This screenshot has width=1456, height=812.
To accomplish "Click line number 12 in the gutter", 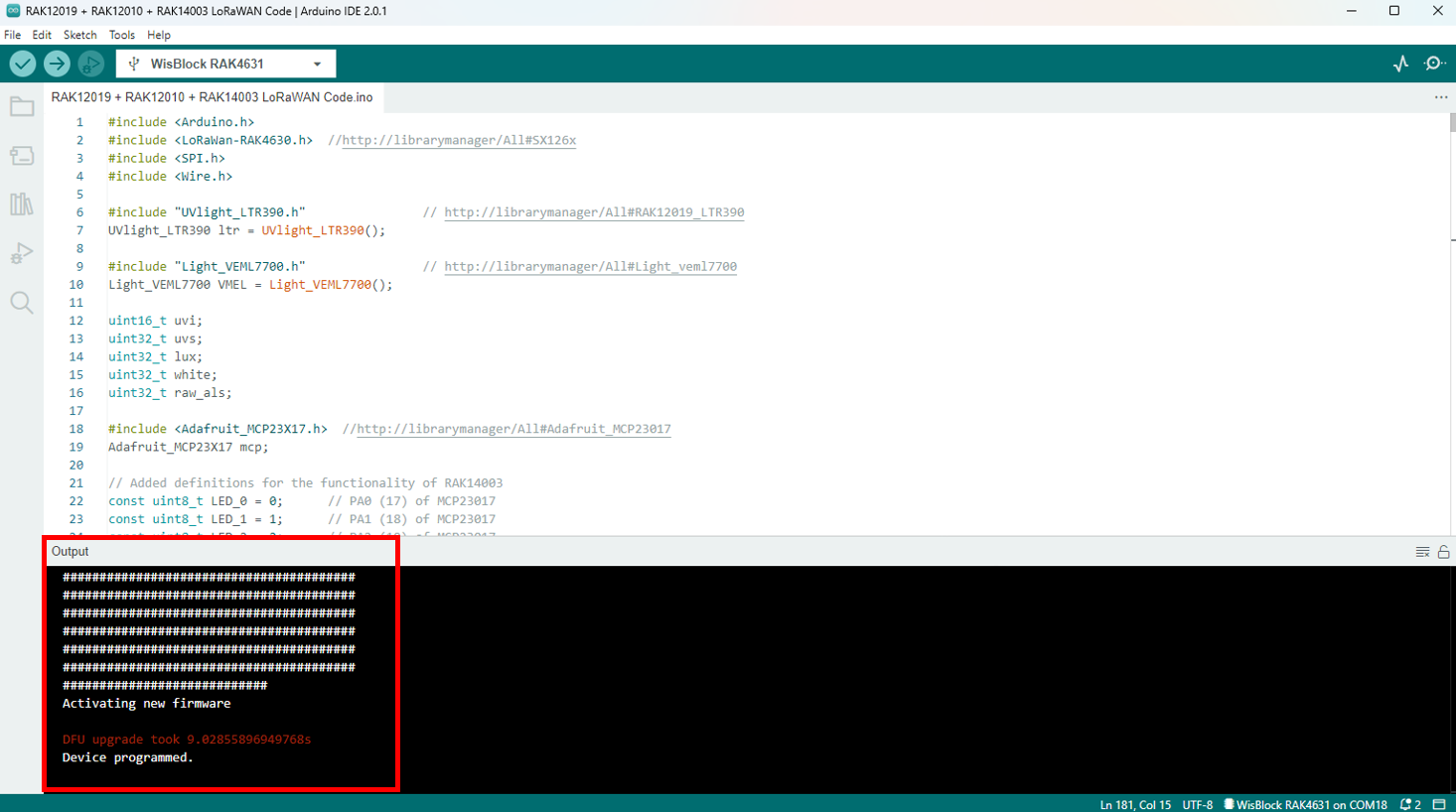I will pyautogui.click(x=75, y=321).
